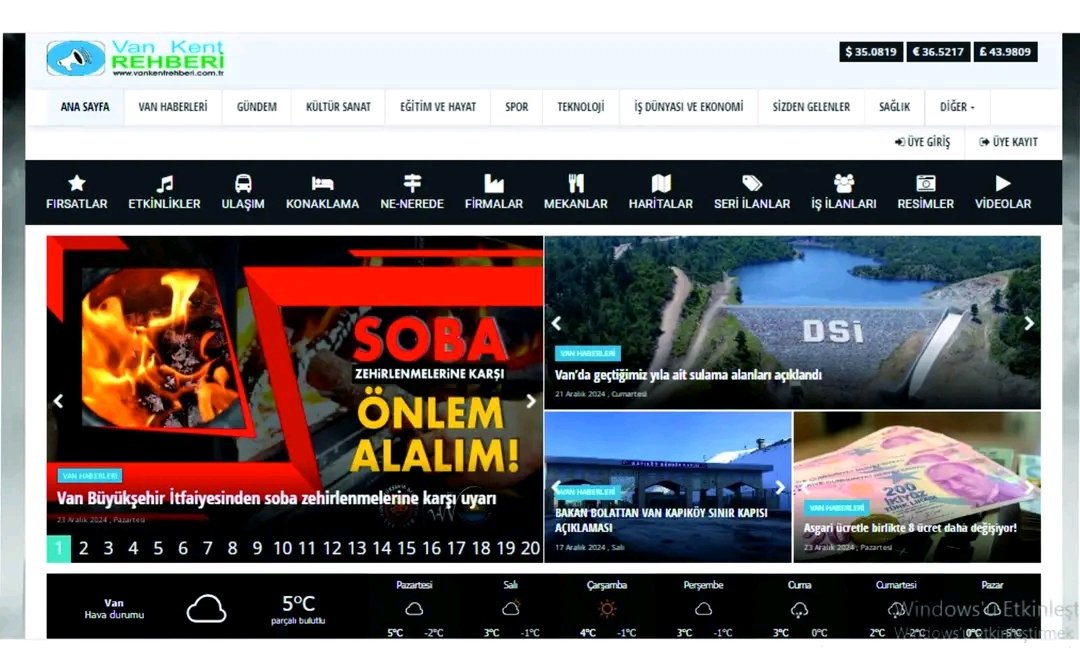The image size is (1080, 648).
Task: Open the Ulaşım bus icon
Action: (x=243, y=183)
